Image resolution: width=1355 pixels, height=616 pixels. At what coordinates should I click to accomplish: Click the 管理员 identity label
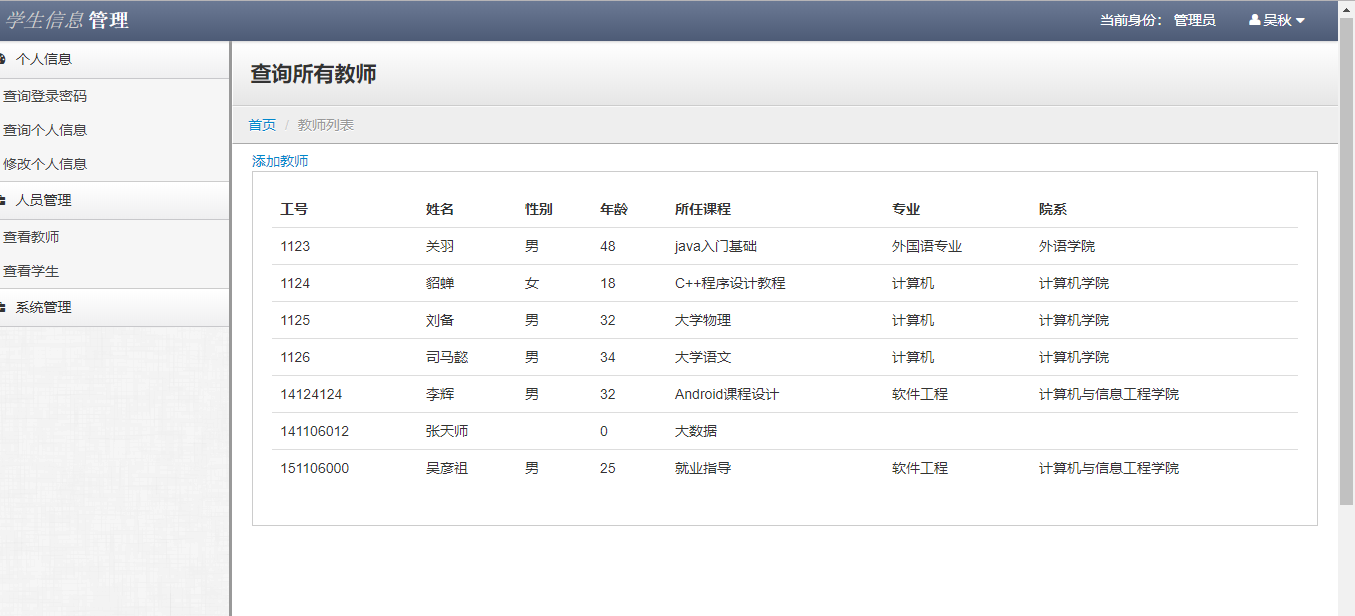pos(1194,20)
